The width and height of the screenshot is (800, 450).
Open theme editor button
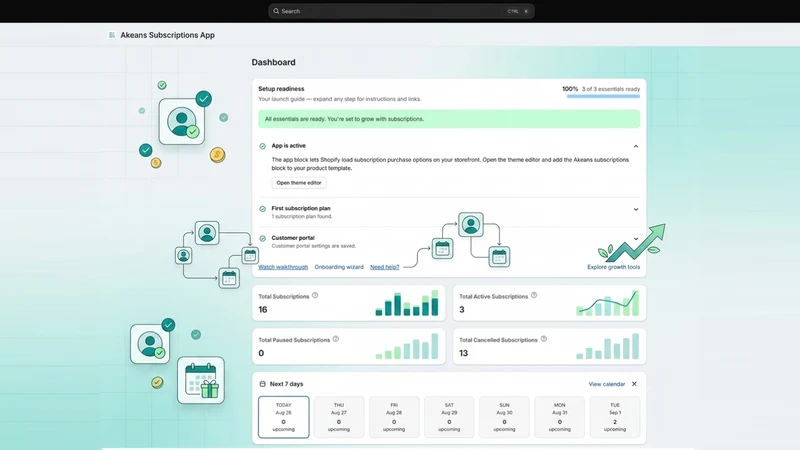tap(299, 183)
